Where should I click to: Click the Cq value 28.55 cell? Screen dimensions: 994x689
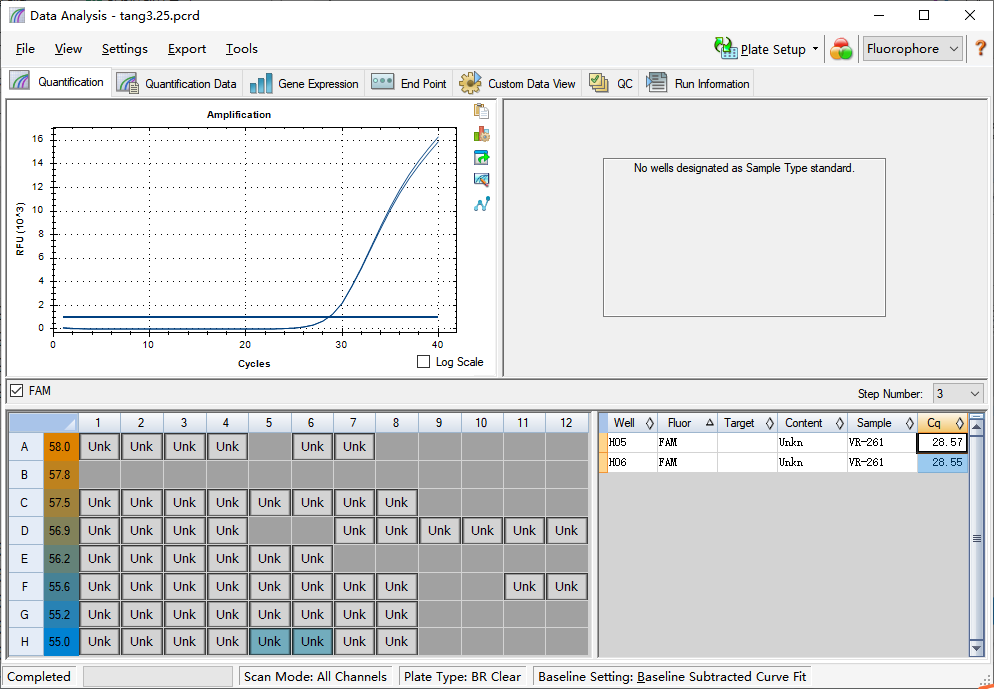pos(942,462)
